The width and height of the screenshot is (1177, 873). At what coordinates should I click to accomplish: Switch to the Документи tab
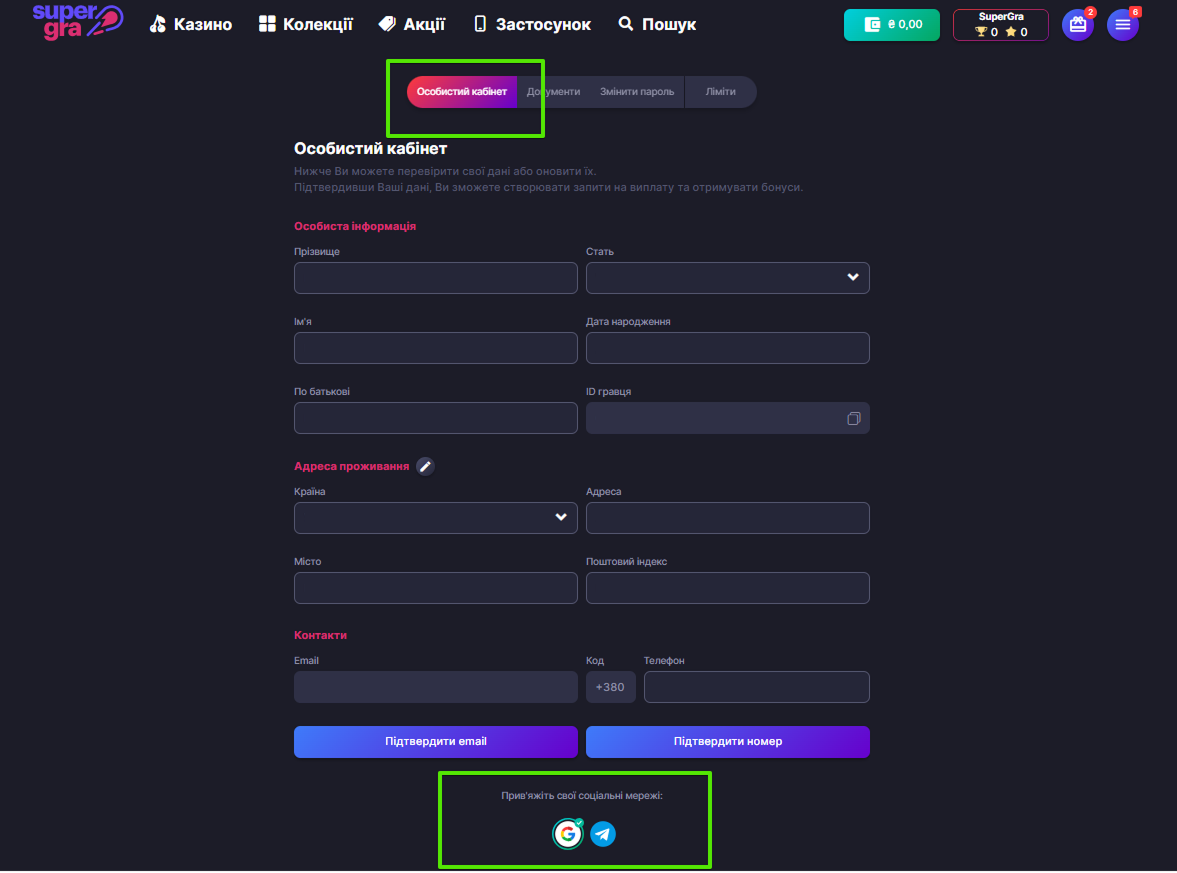click(553, 92)
